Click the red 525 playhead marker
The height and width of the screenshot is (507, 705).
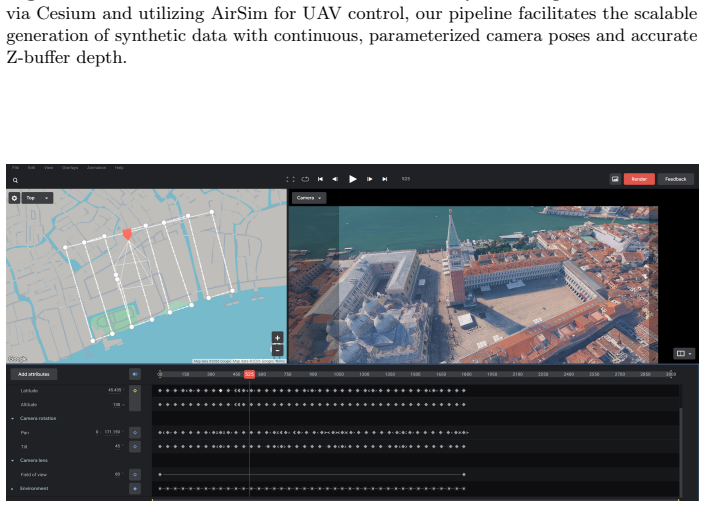pyautogui.click(x=250, y=374)
